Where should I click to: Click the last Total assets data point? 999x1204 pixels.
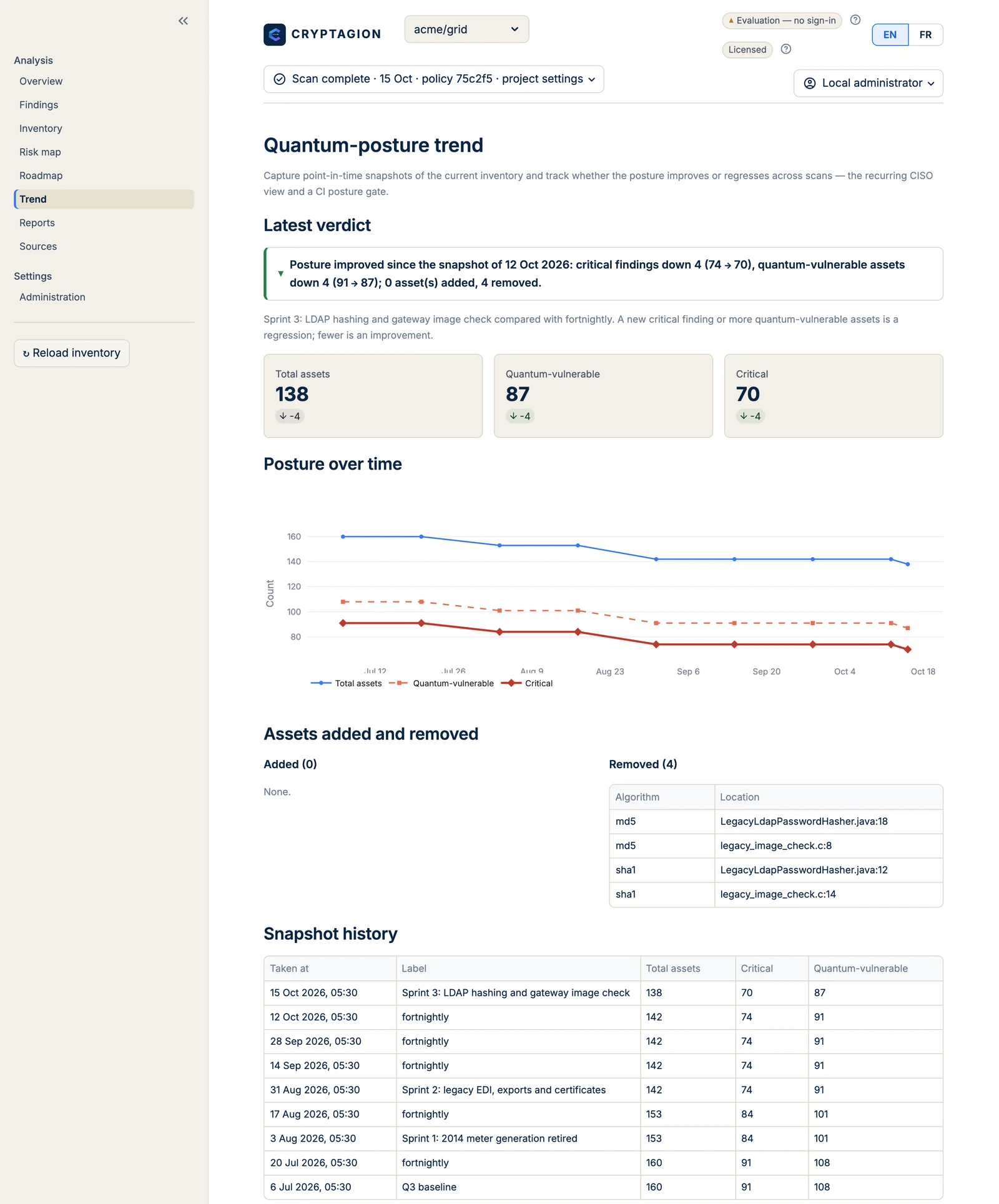pos(908,564)
